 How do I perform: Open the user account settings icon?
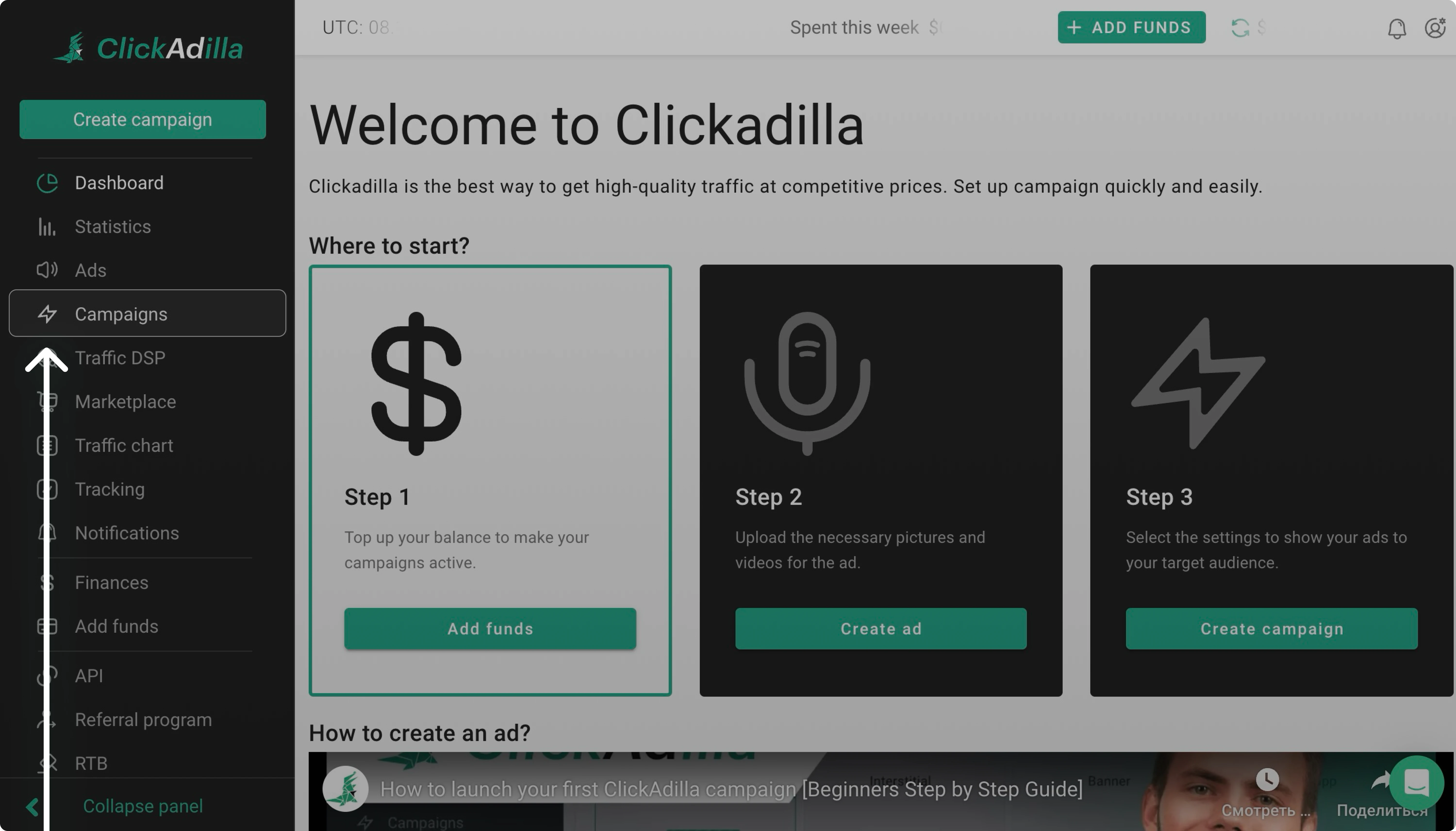(x=1435, y=27)
